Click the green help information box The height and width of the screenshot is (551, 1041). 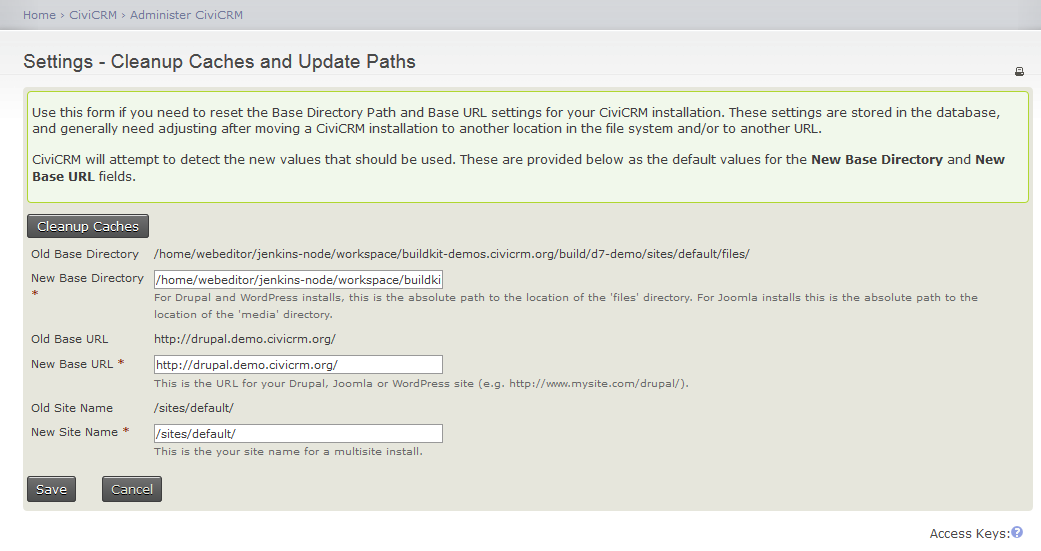(527, 147)
